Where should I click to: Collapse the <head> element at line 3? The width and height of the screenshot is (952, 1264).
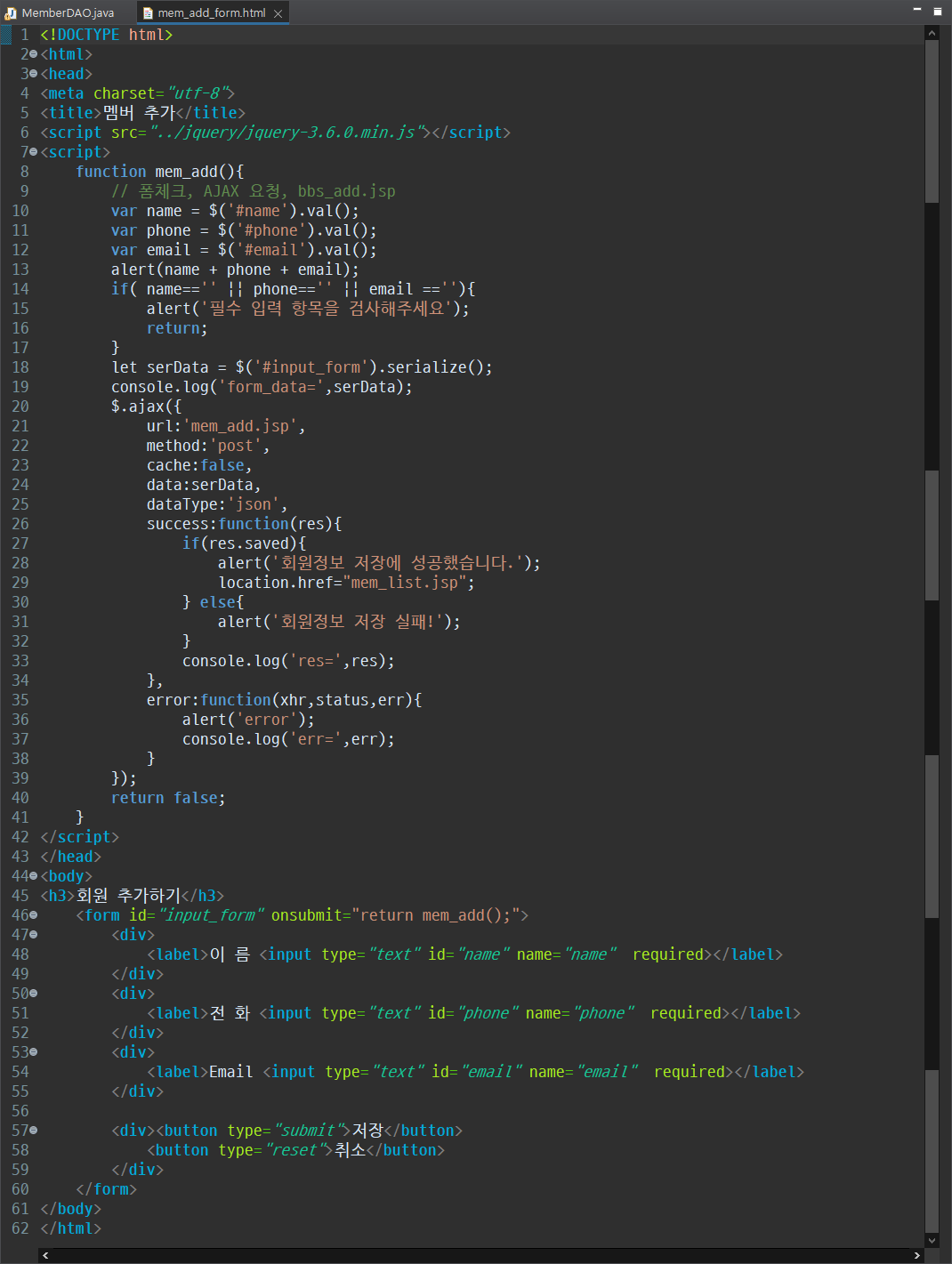(34, 74)
